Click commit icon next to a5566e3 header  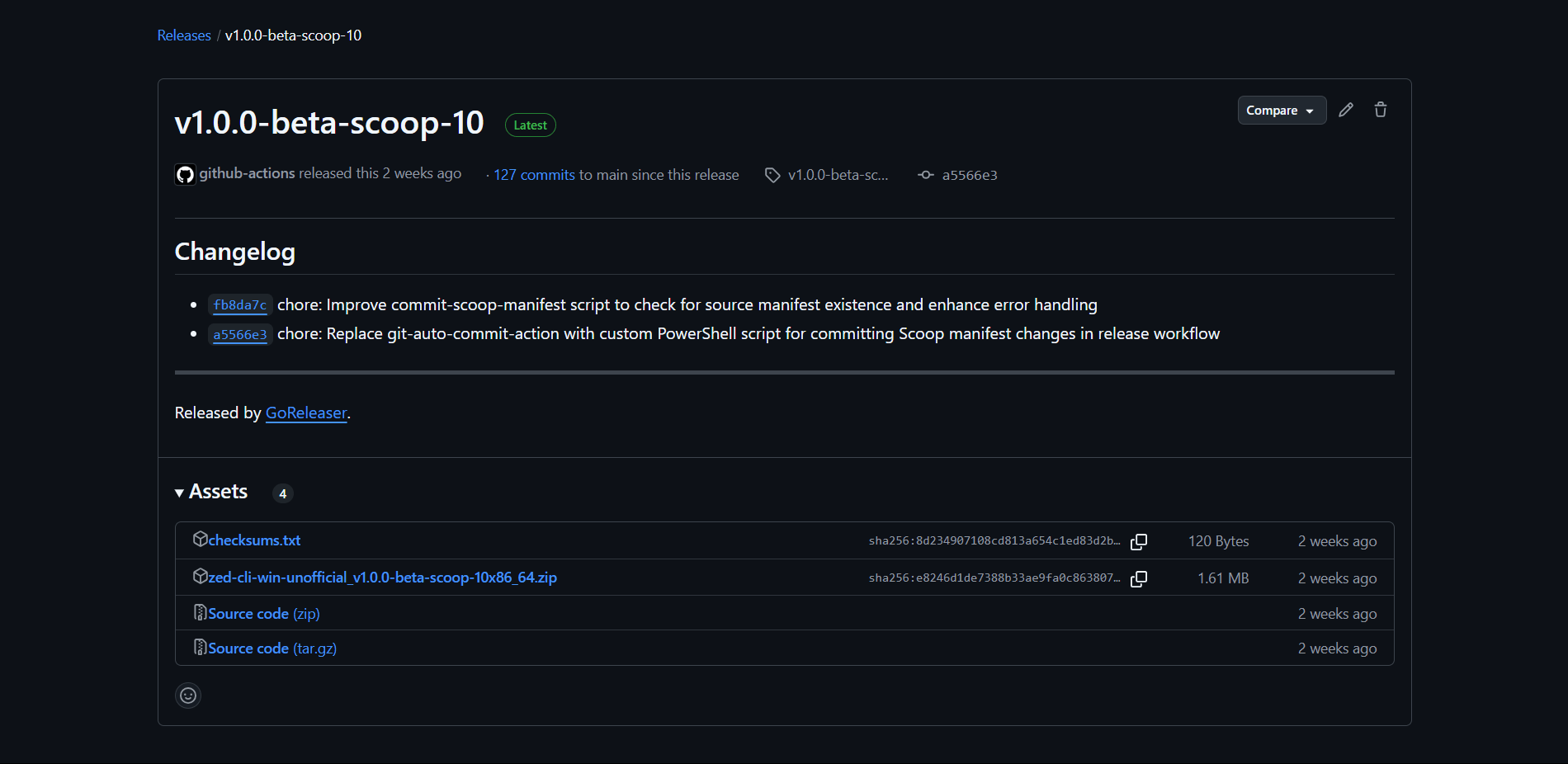(x=926, y=175)
